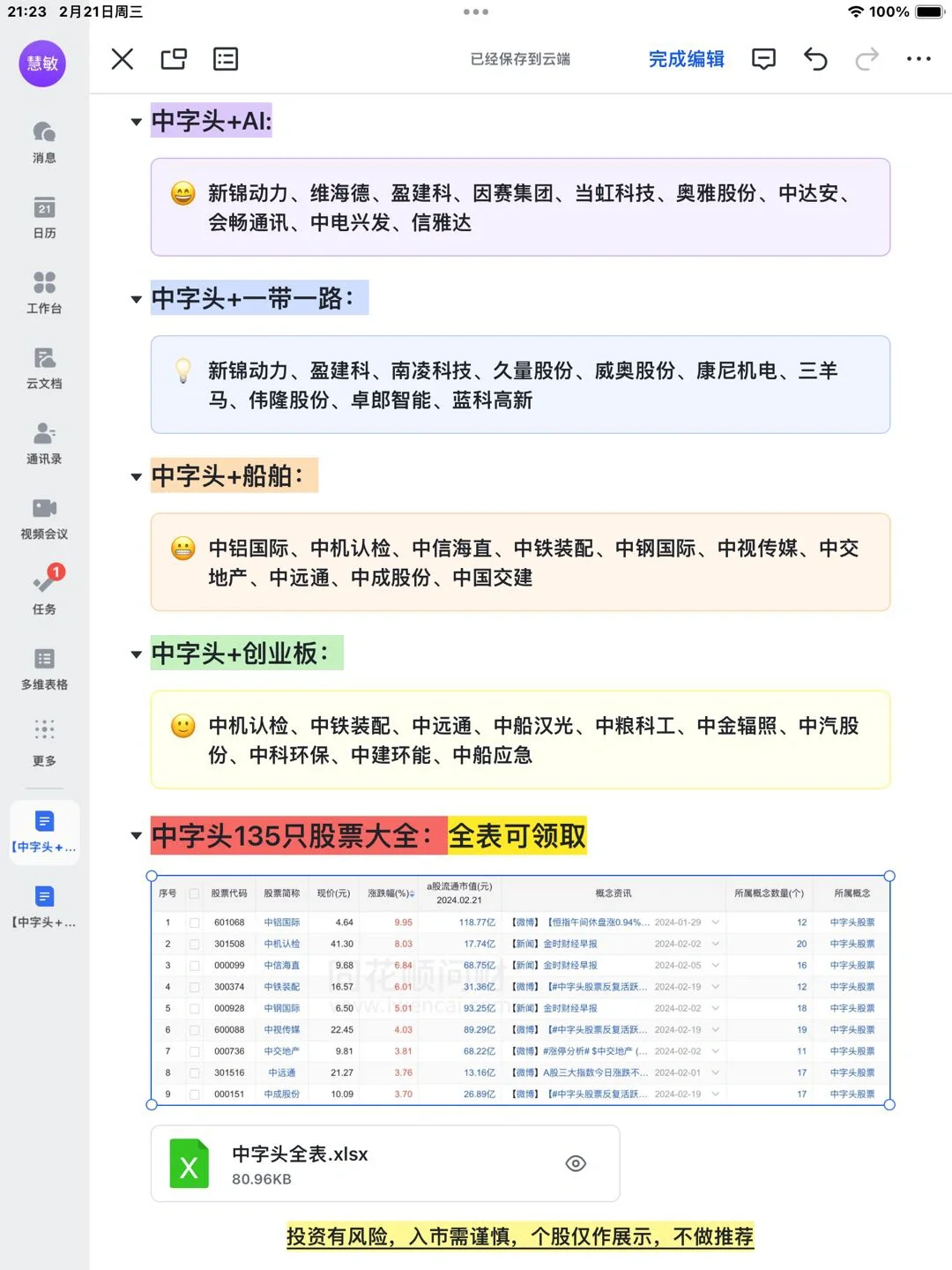
Task: Go to 消息 messages in sidebar
Action: tap(44, 142)
